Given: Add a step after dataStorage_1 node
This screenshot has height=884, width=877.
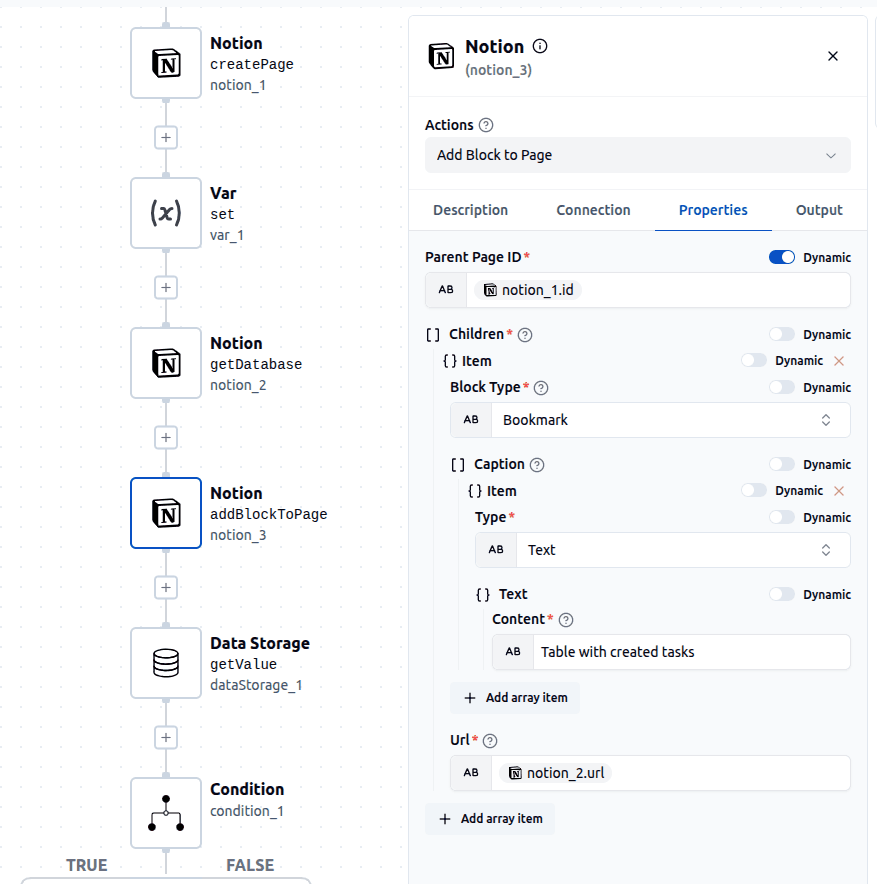Looking at the screenshot, I should tap(166, 737).
